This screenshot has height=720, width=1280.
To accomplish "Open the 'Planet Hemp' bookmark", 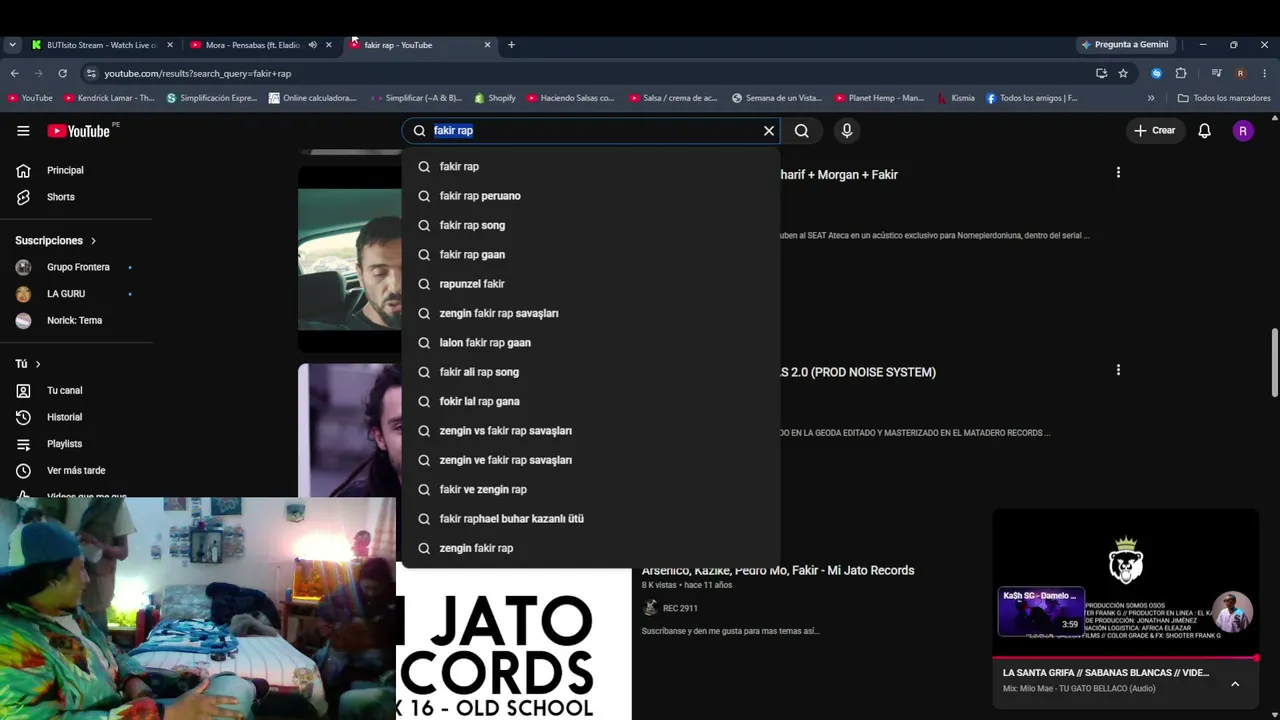I will (878, 98).
